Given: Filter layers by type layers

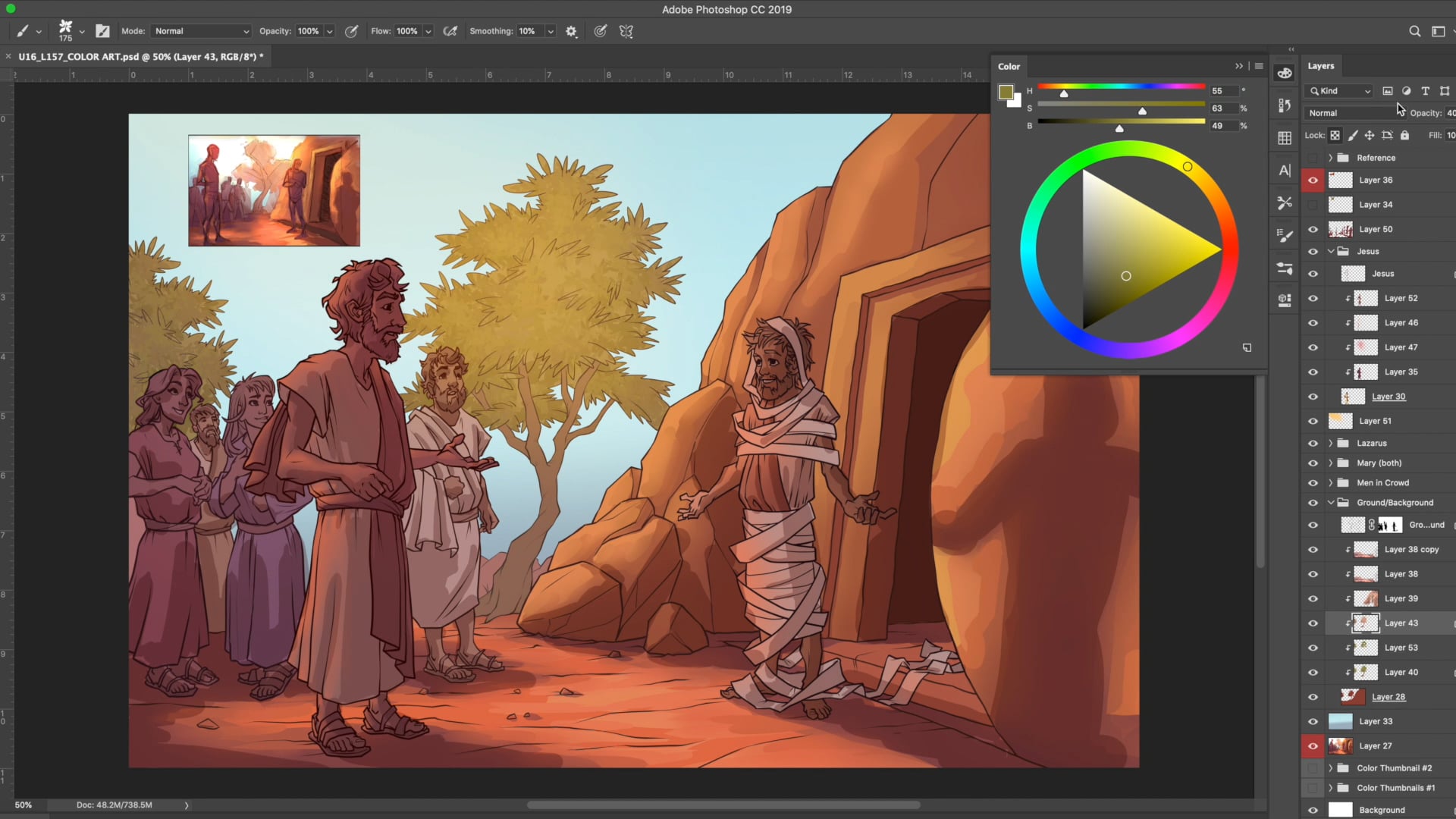Looking at the screenshot, I should (x=1425, y=91).
